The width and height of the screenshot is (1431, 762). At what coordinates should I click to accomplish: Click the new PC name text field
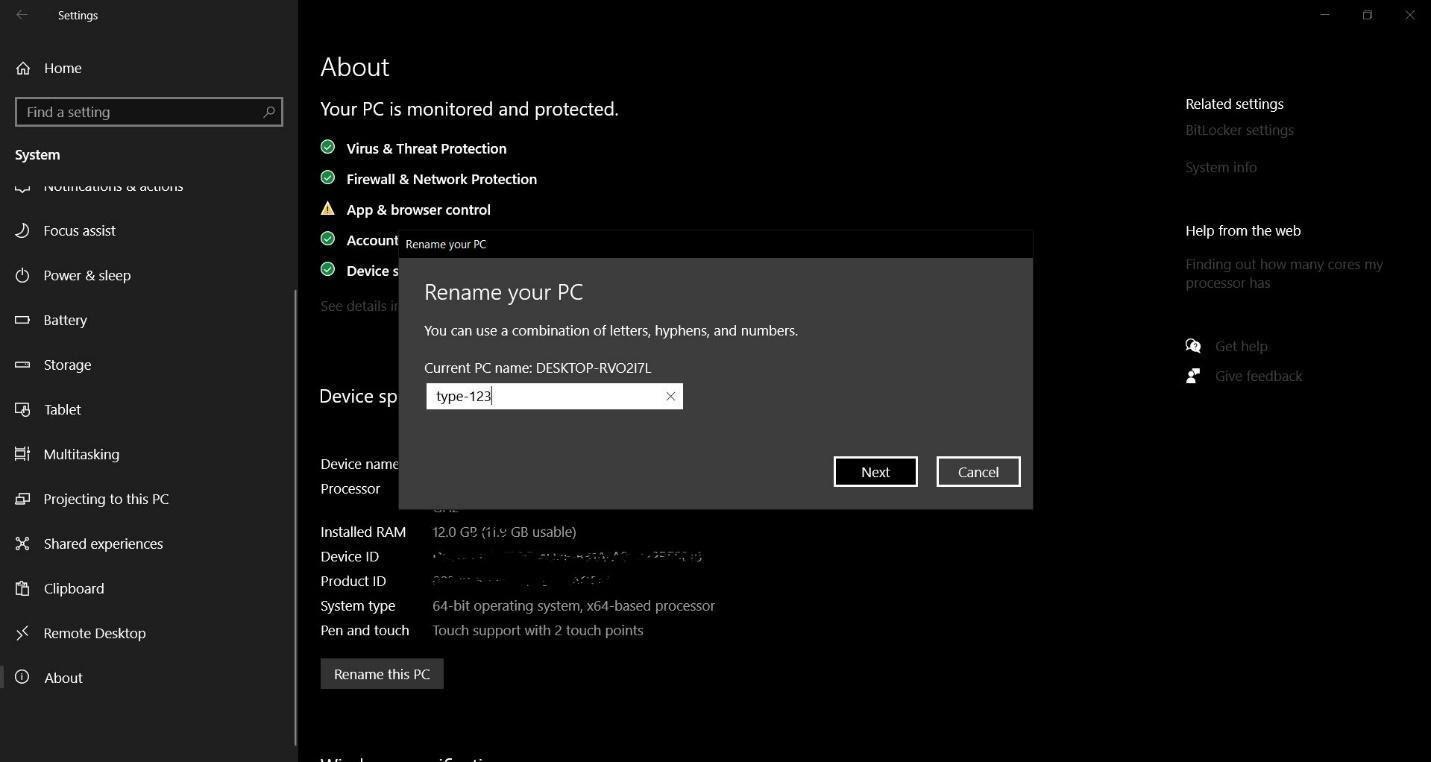(x=545, y=397)
